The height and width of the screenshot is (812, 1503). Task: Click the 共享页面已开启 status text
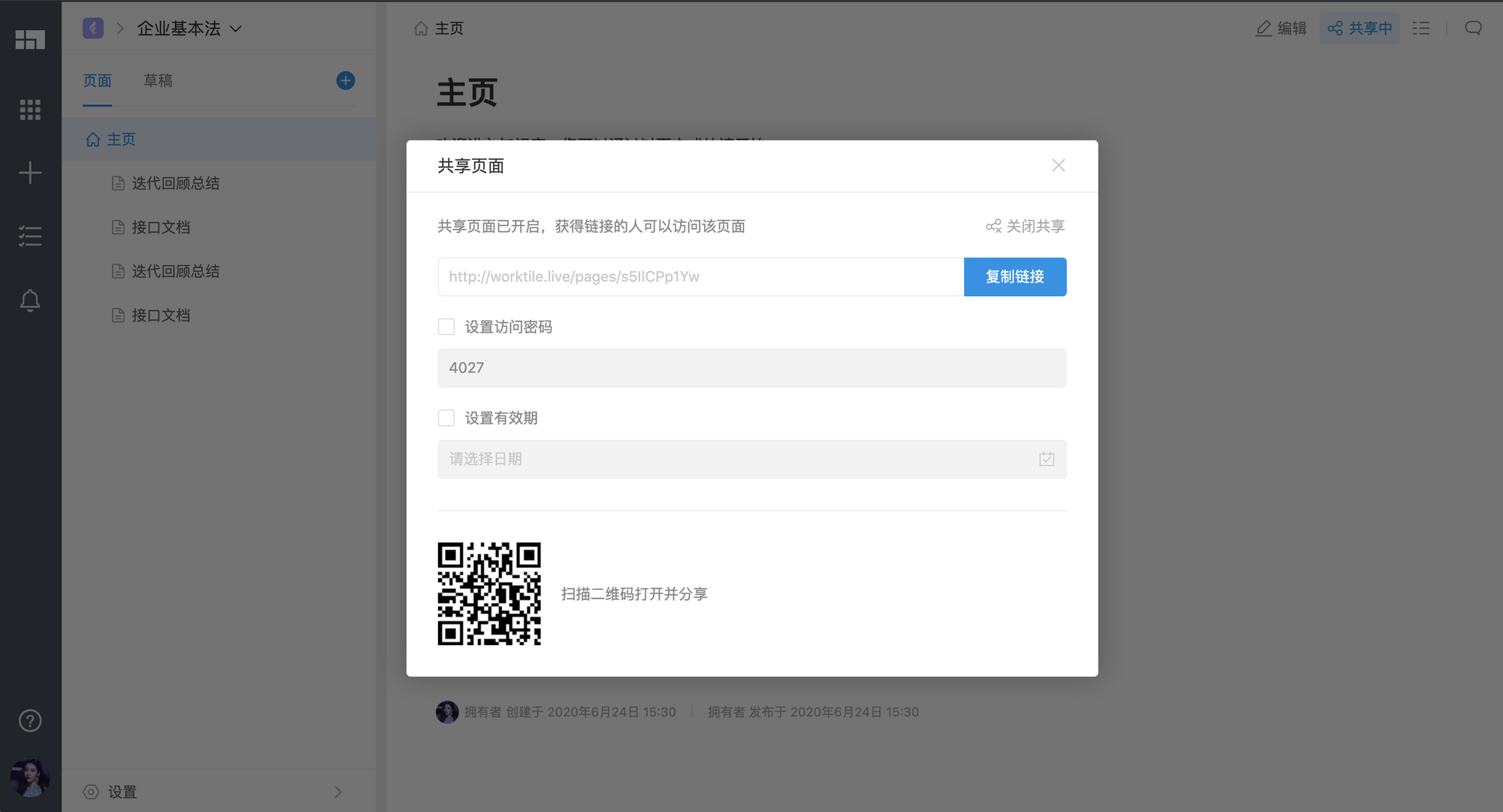[x=591, y=226]
